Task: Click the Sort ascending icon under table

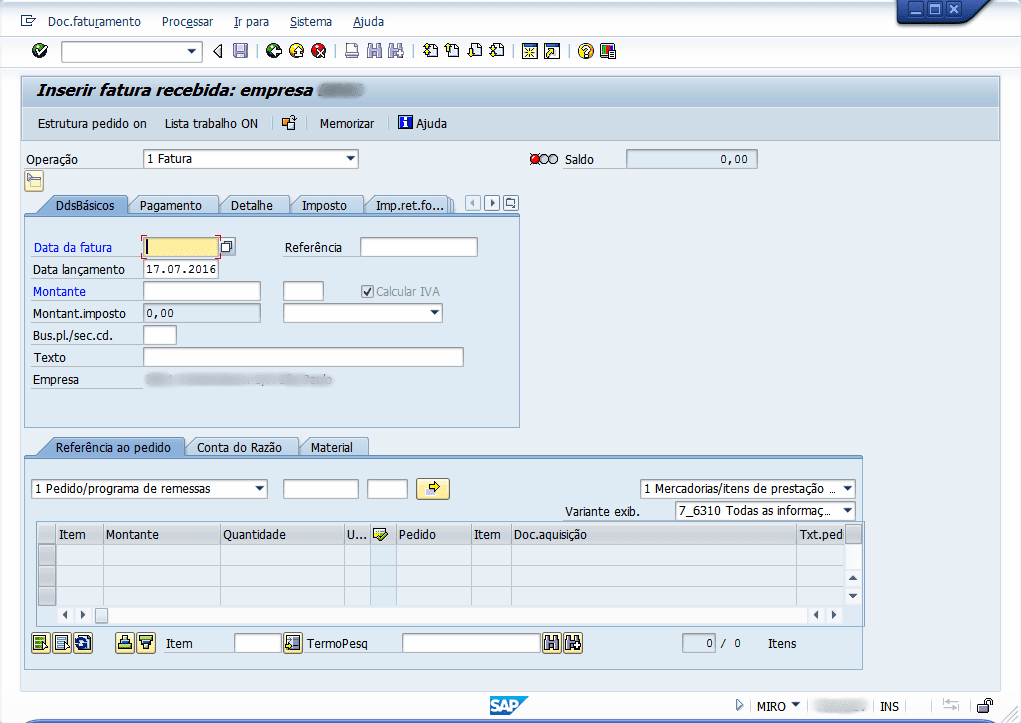Action: tap(124, 644)
